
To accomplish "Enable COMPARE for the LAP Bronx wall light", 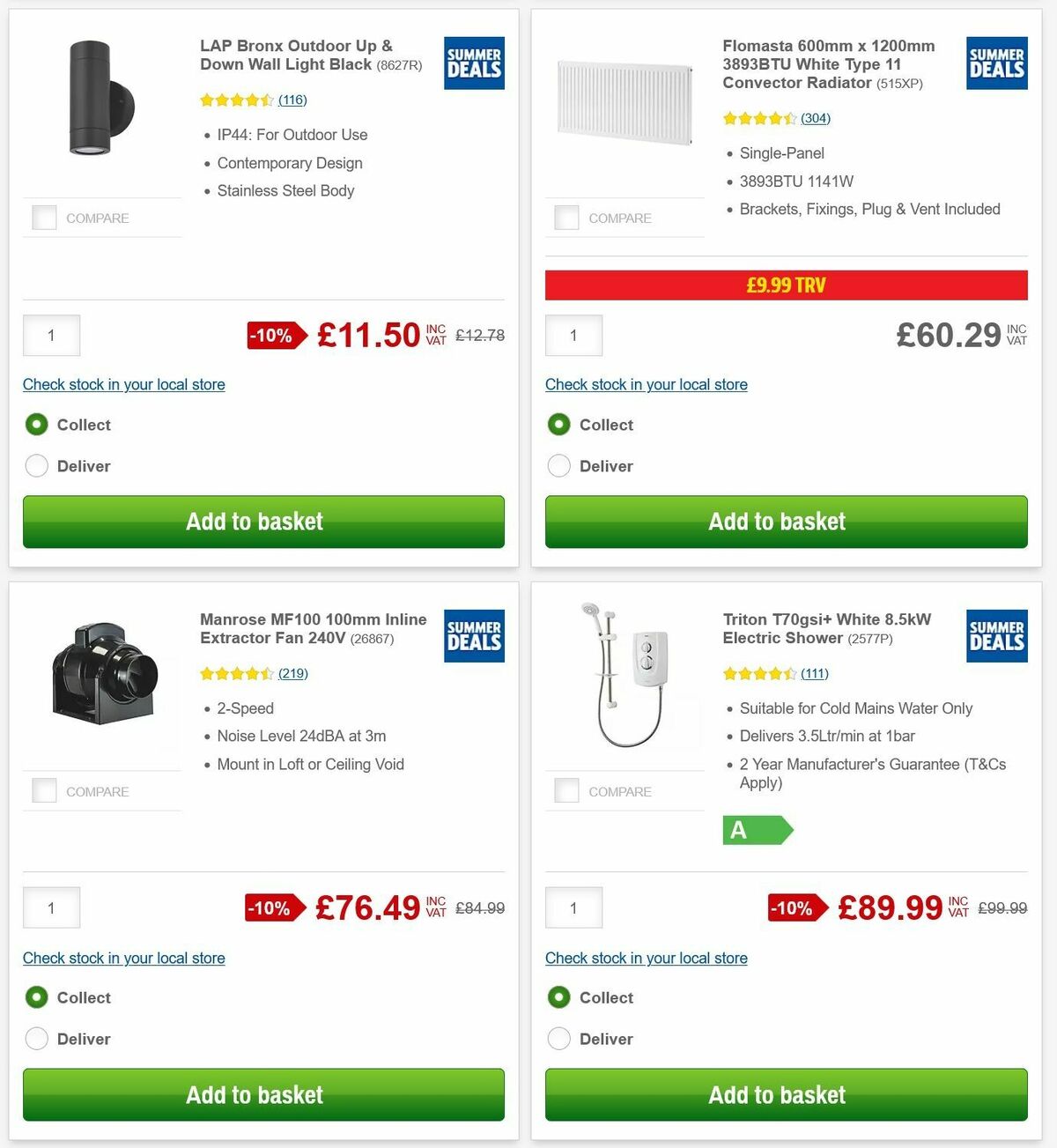I will pos(44,217).
